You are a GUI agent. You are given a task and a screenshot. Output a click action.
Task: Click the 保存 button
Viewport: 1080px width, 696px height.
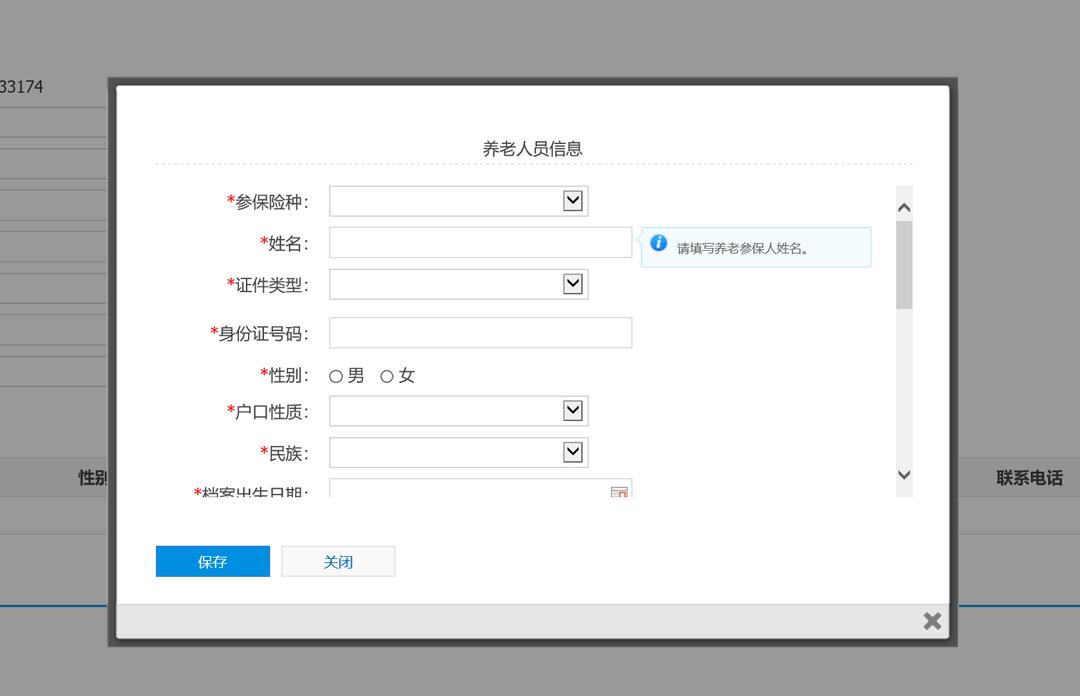point(213,562)
